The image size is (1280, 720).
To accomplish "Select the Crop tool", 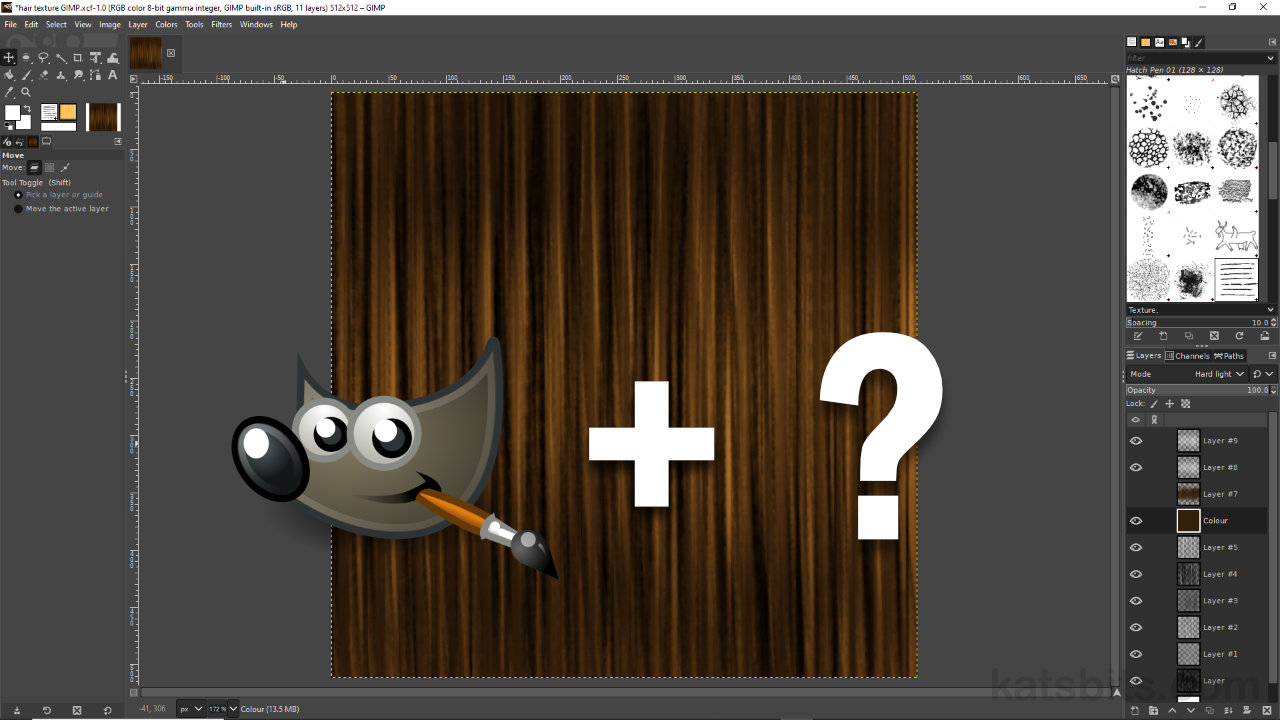I will 77,58.
